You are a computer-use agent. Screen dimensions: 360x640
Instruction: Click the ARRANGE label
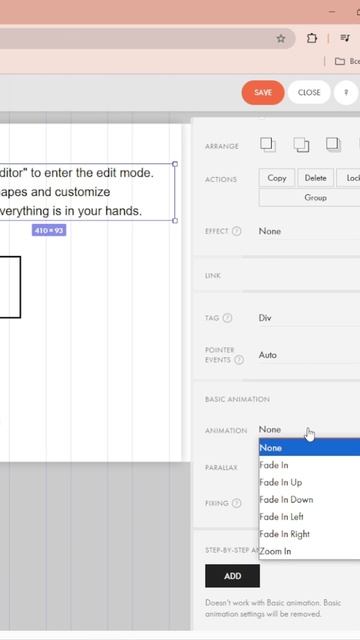tap(222, 146)
